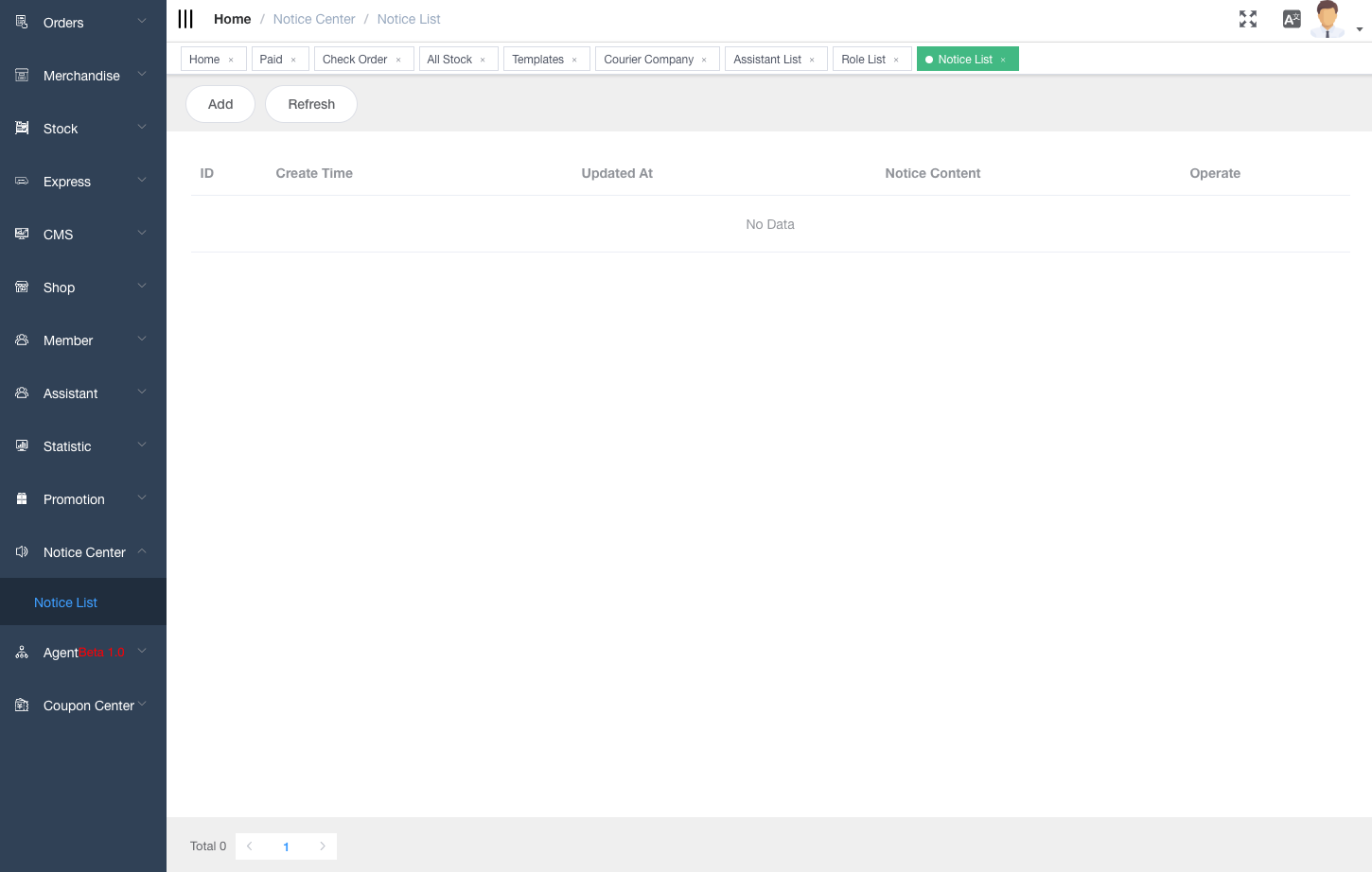Screen dimensions: 1372x872
Task: Select the Statistic sidebar icon
Action: pos(20,445)
